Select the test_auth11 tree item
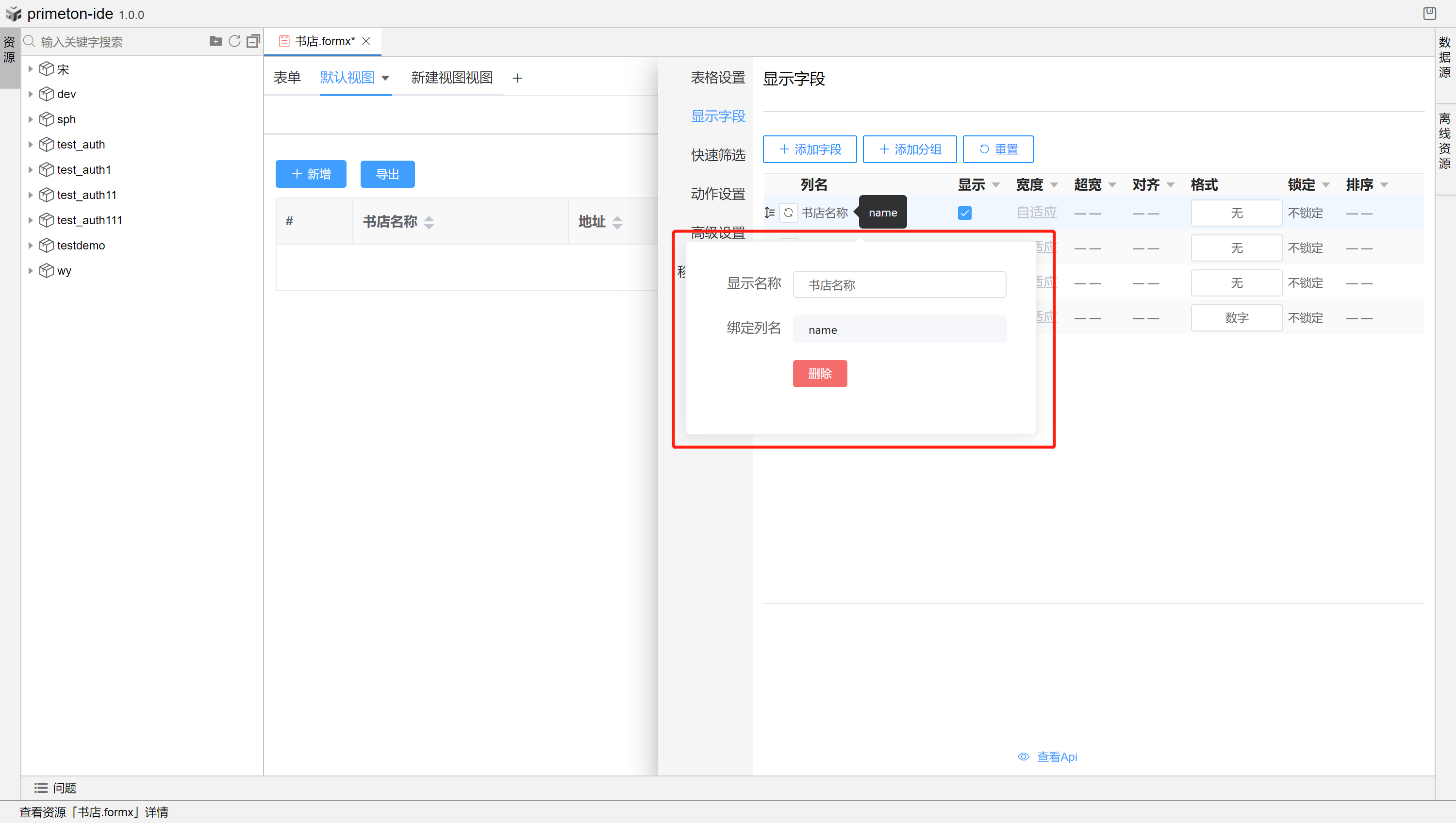The image size is (1456, 824). [x=86, y=195]
